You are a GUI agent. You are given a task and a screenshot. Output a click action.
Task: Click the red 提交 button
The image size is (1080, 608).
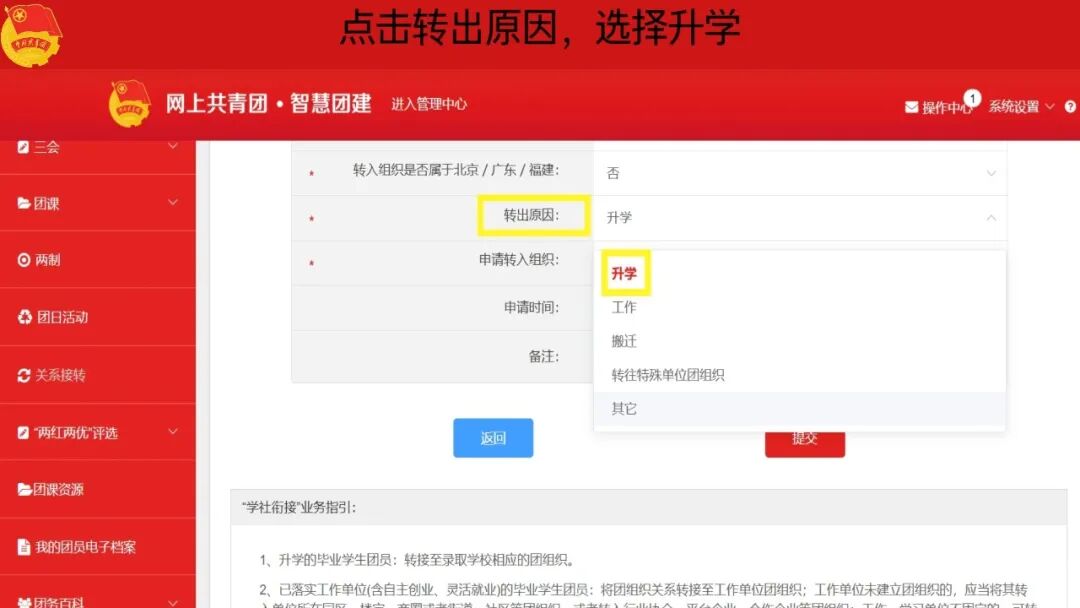pos(804,443)
